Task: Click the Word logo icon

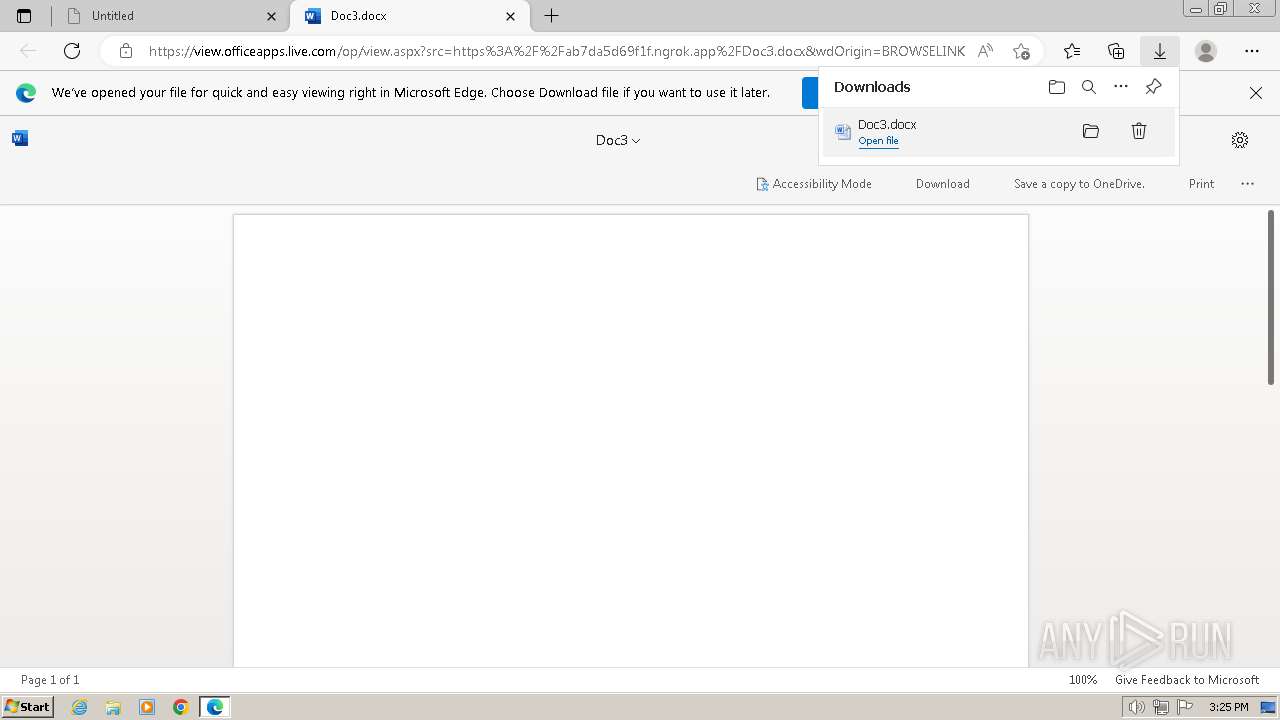Action: [x=20, y=138]
